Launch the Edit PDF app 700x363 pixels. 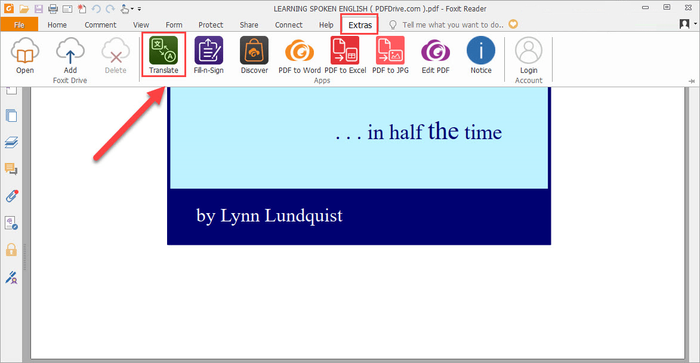436,56
